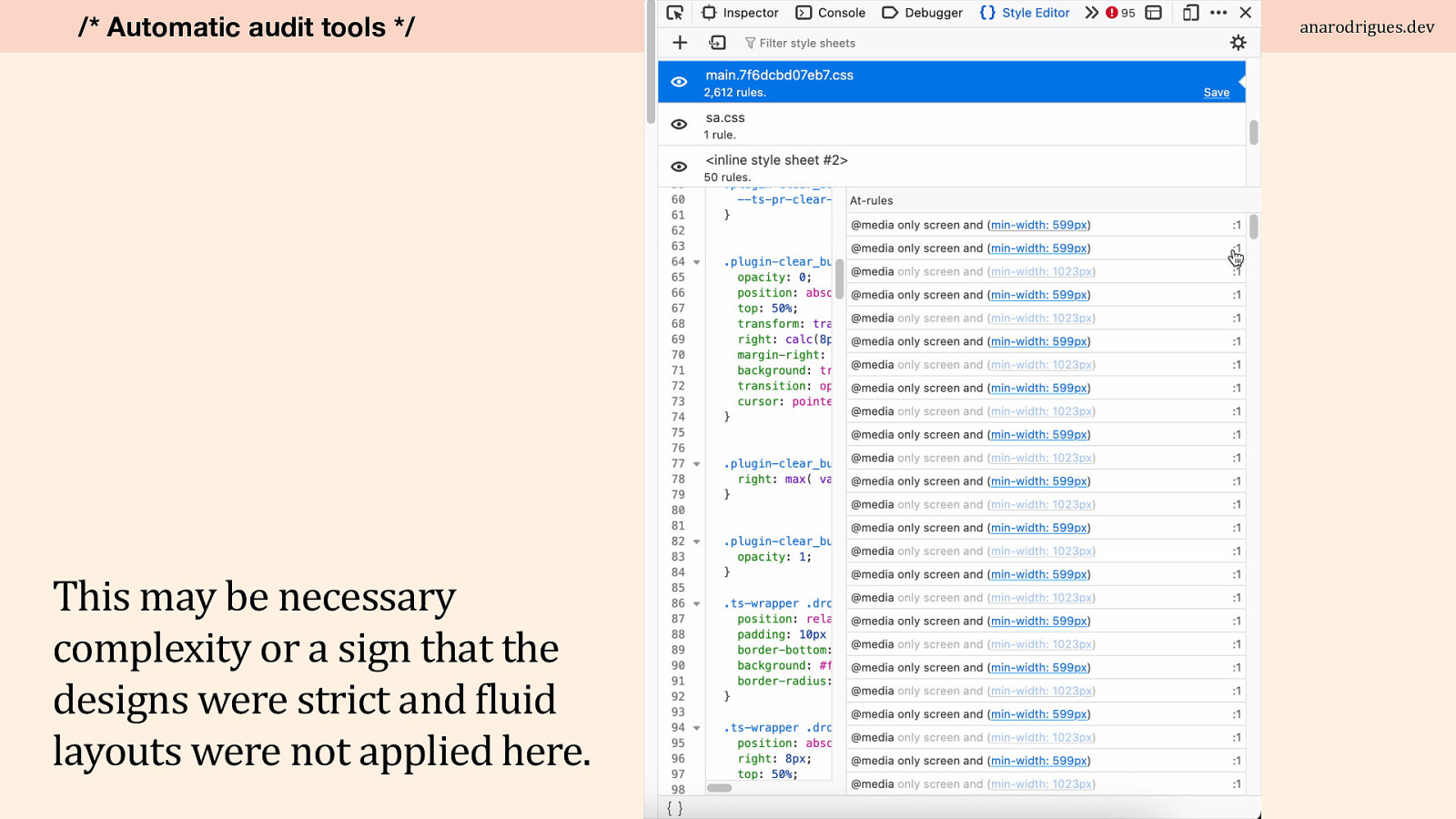Open devtools more options menu
1456x819 pixels.
pyautogui.click(x=1218, y=13)
